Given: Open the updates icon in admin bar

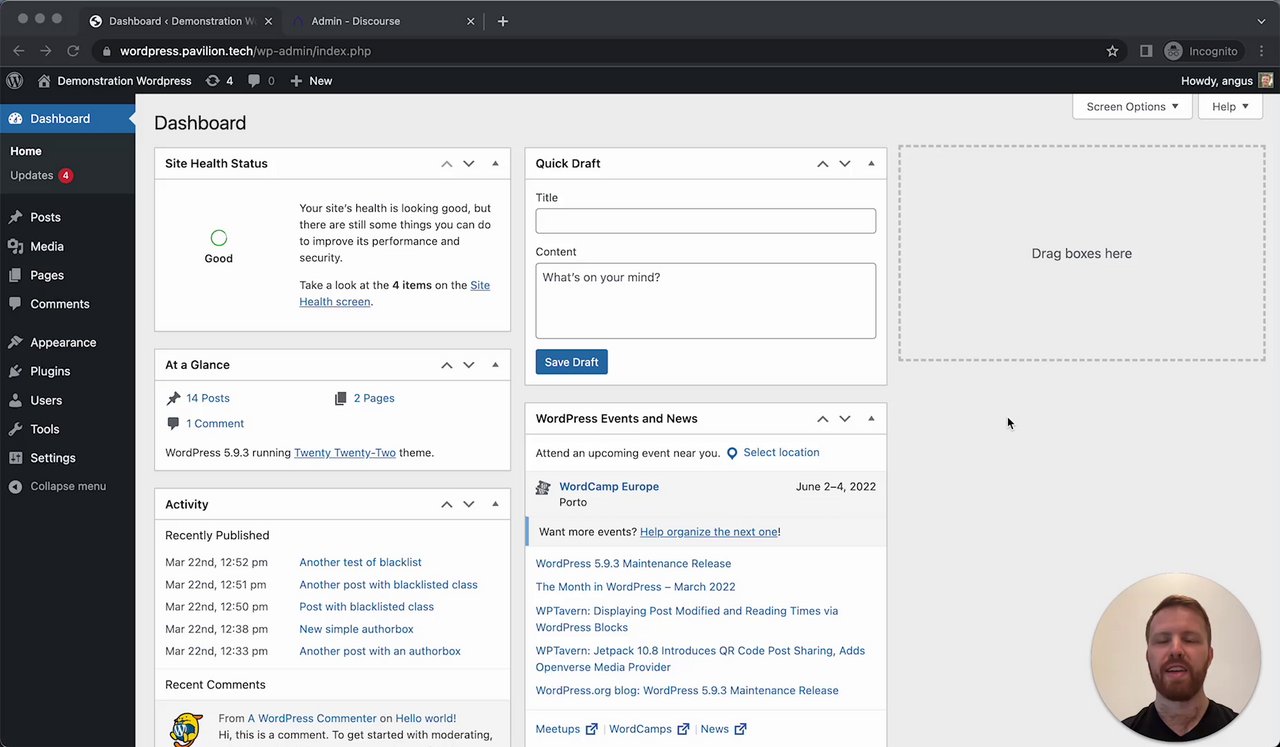Looking at the screenshot, I should pyautogui.click(x=212, y=81).
